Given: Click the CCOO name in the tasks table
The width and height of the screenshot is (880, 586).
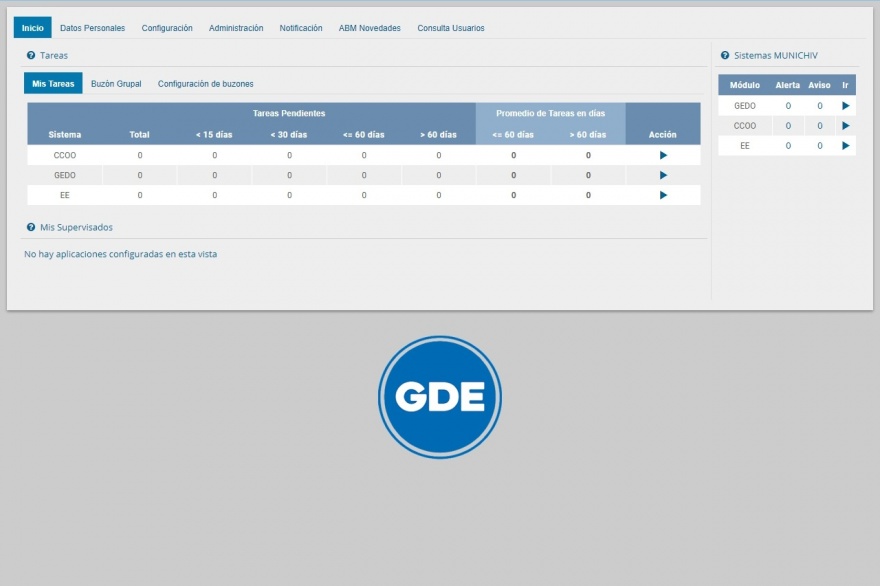Looking at the screenshot, I should click(x=65, y=155).
